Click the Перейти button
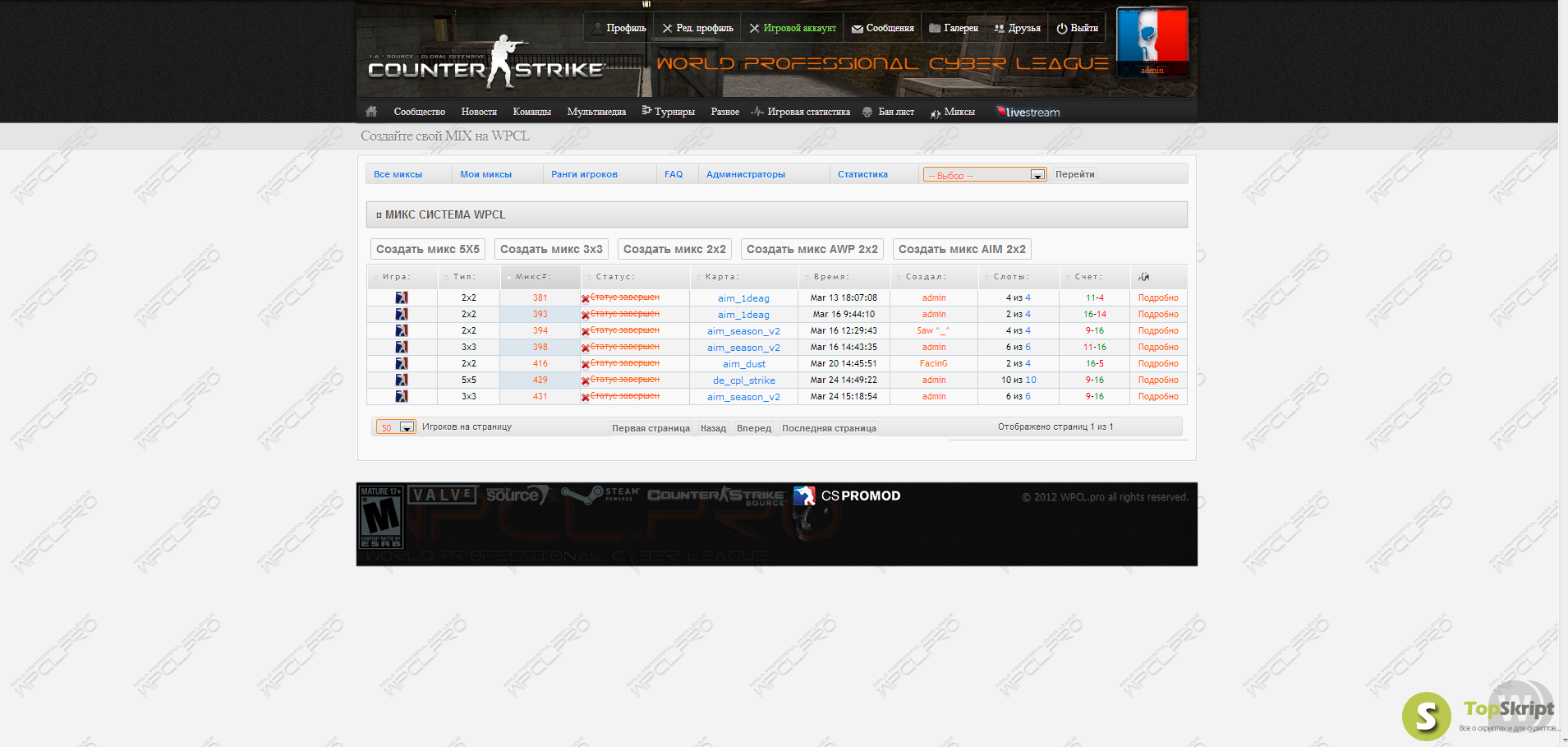This screenshot has width=1568, height=747. [x=1074, y=174]
